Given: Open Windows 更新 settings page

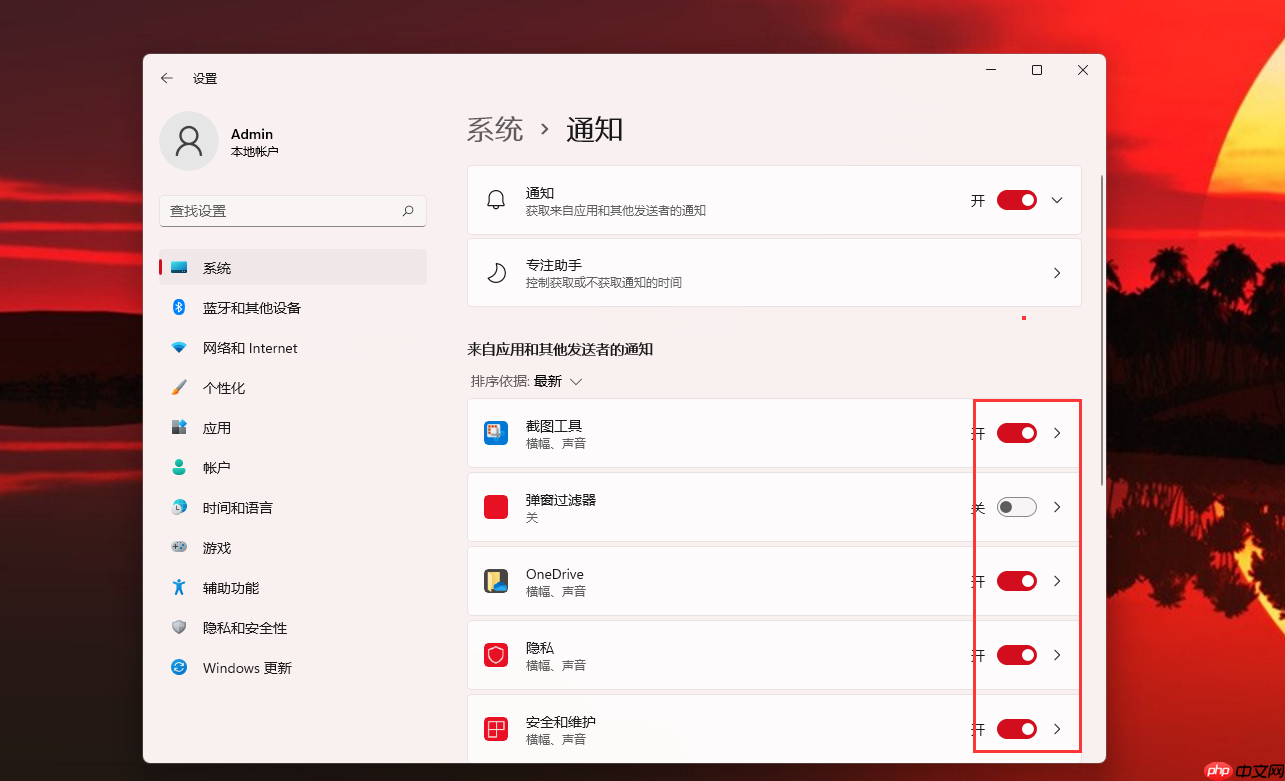Looking at the screenshot, I should (293, 668).
